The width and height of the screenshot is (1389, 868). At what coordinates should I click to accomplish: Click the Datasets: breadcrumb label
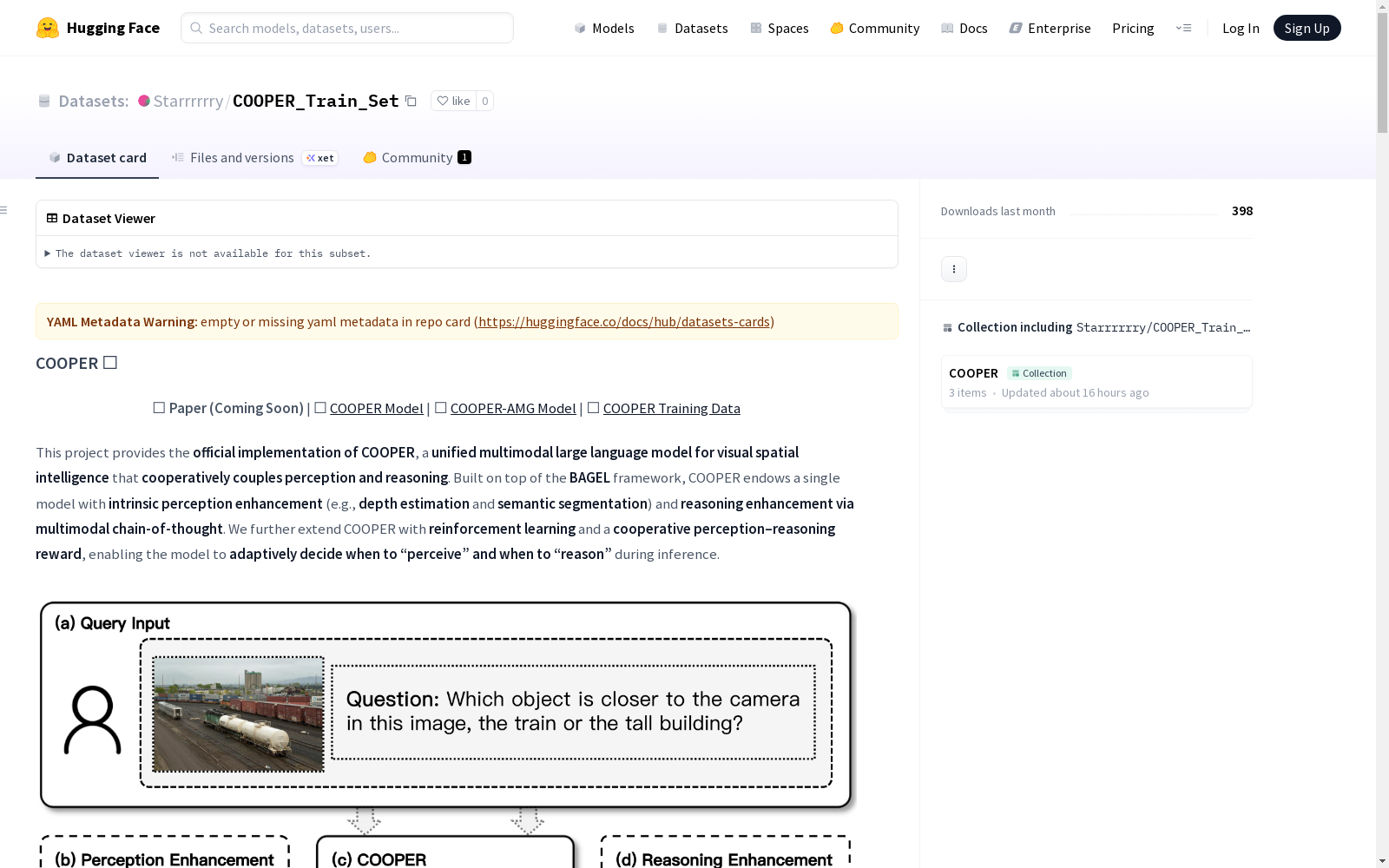coord(94,101)
